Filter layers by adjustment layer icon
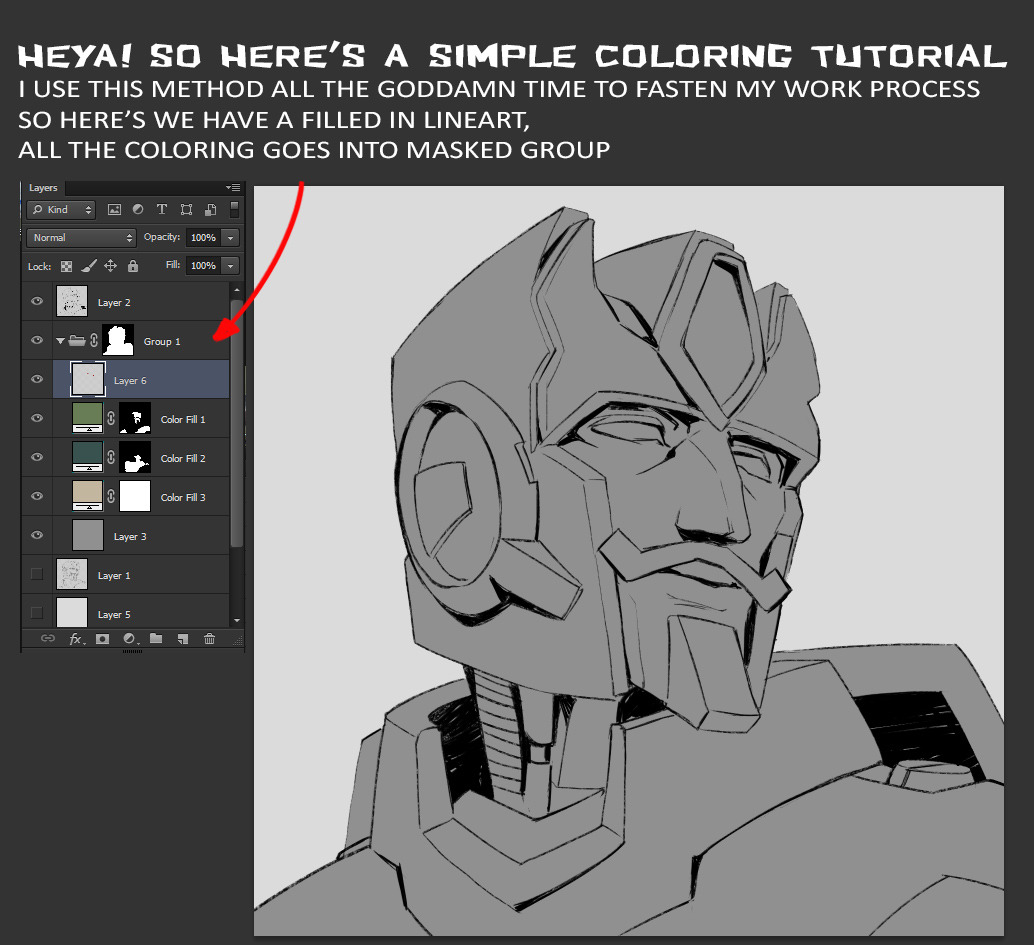This screenshot has height=945, width=1034. [138, 209]
